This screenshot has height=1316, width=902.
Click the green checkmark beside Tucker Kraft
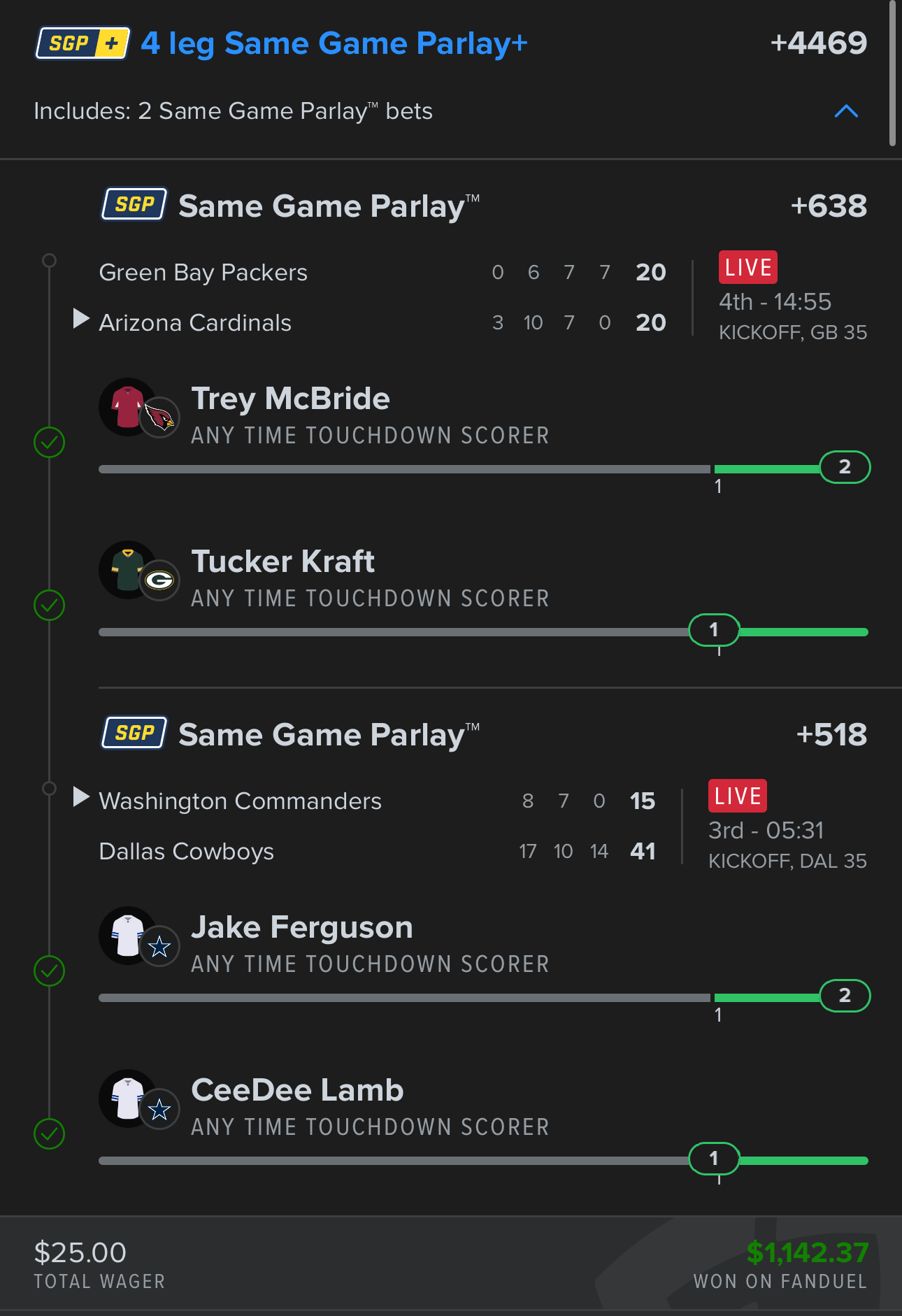tap(49, 605)
